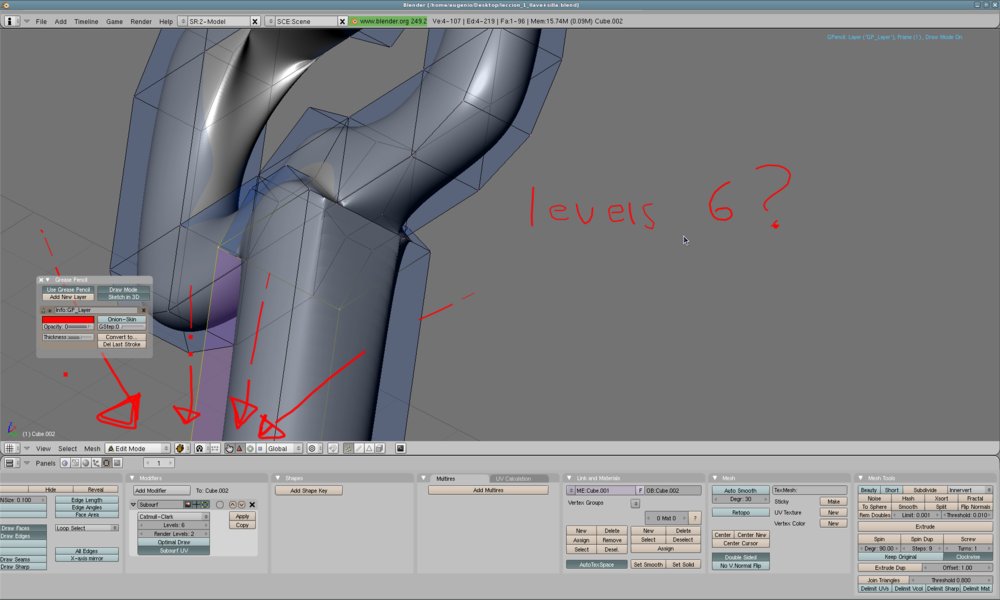Open Logic context in Panels header
Image resolution: width=1000 pixels, height=600 pixels.
[65, 463]
